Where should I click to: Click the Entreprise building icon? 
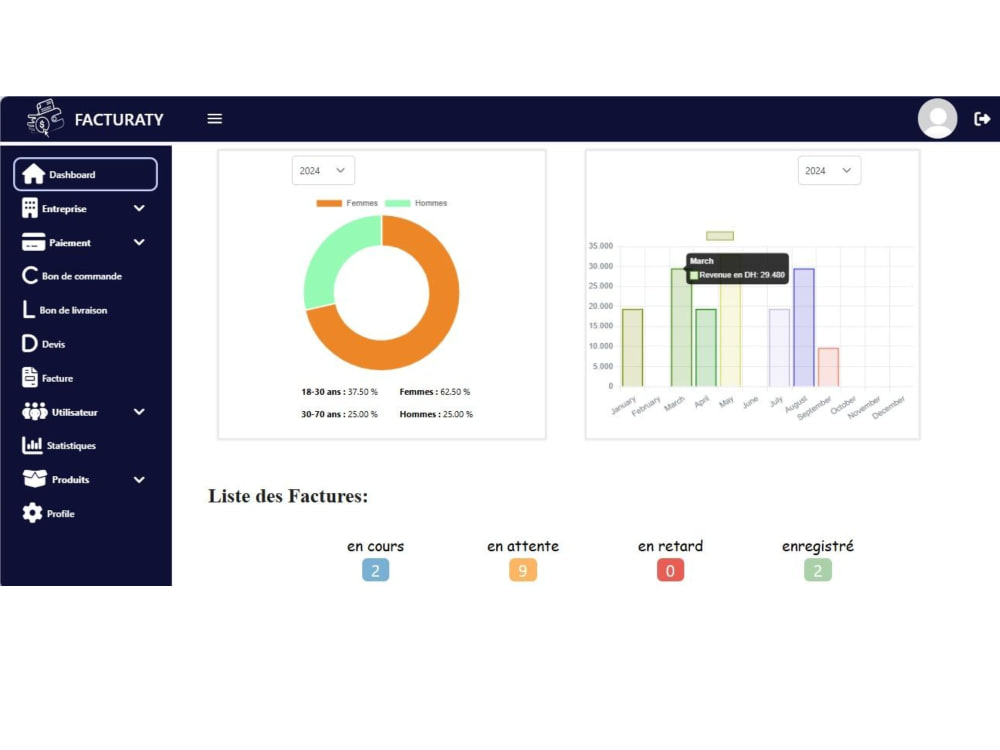(x=29, y=208)
